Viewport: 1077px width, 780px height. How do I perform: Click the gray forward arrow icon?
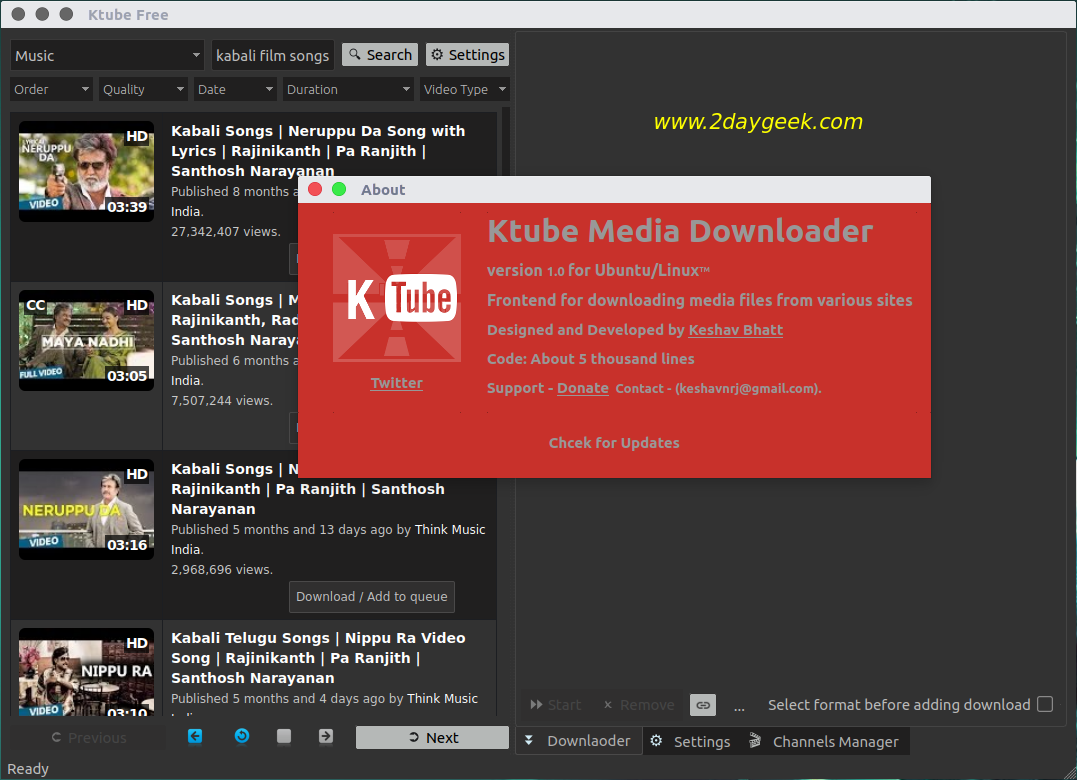click(326, 736)
